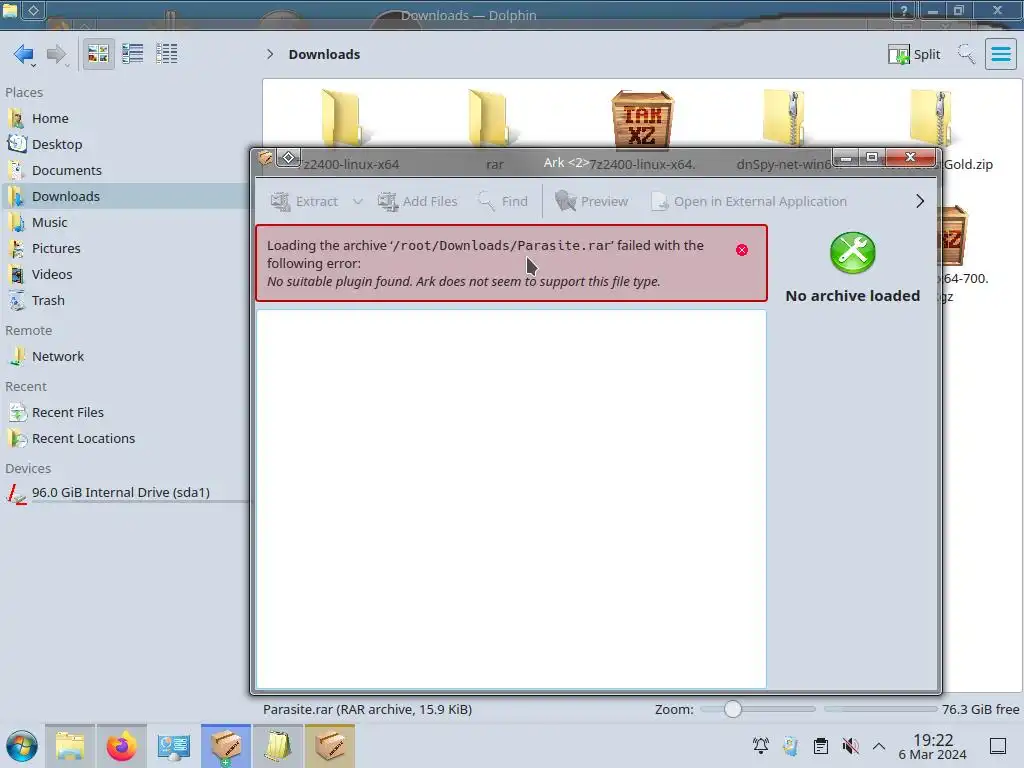1024x768 pixels.
Task: Switch to the highlighted Ark taskbar entry
Action: [226, 746]
